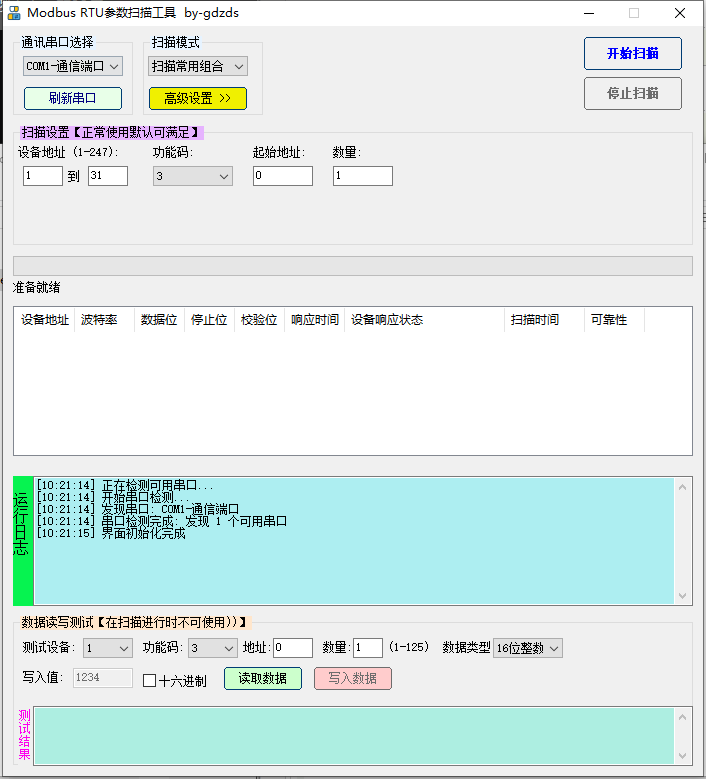706x779 pixels.
Task: Open 功能码 dropdown in read-write test section
Action: tap(213, 648)
